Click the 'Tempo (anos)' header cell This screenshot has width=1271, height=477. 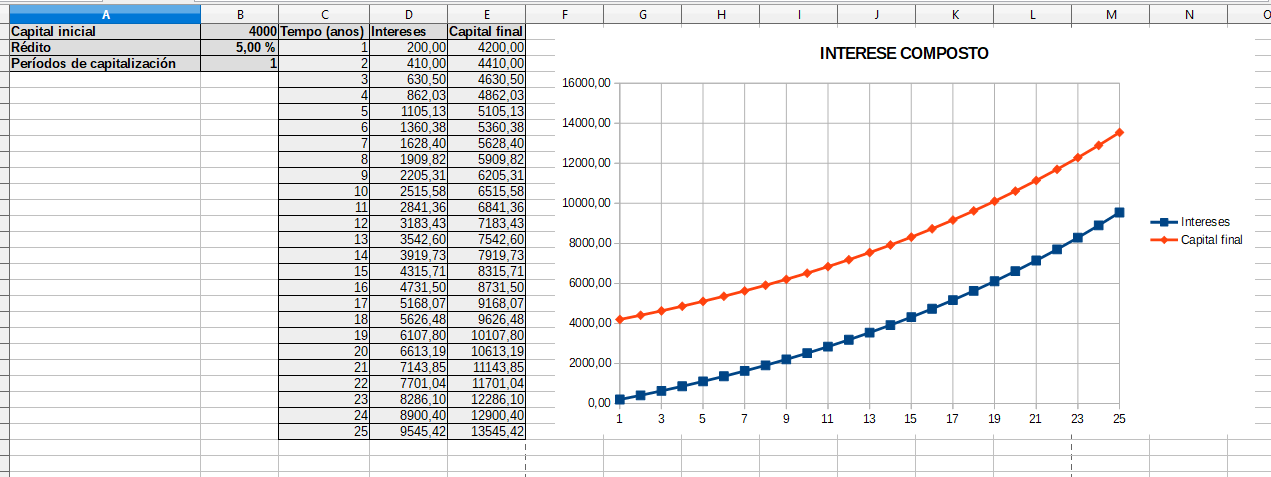point(323,32)
